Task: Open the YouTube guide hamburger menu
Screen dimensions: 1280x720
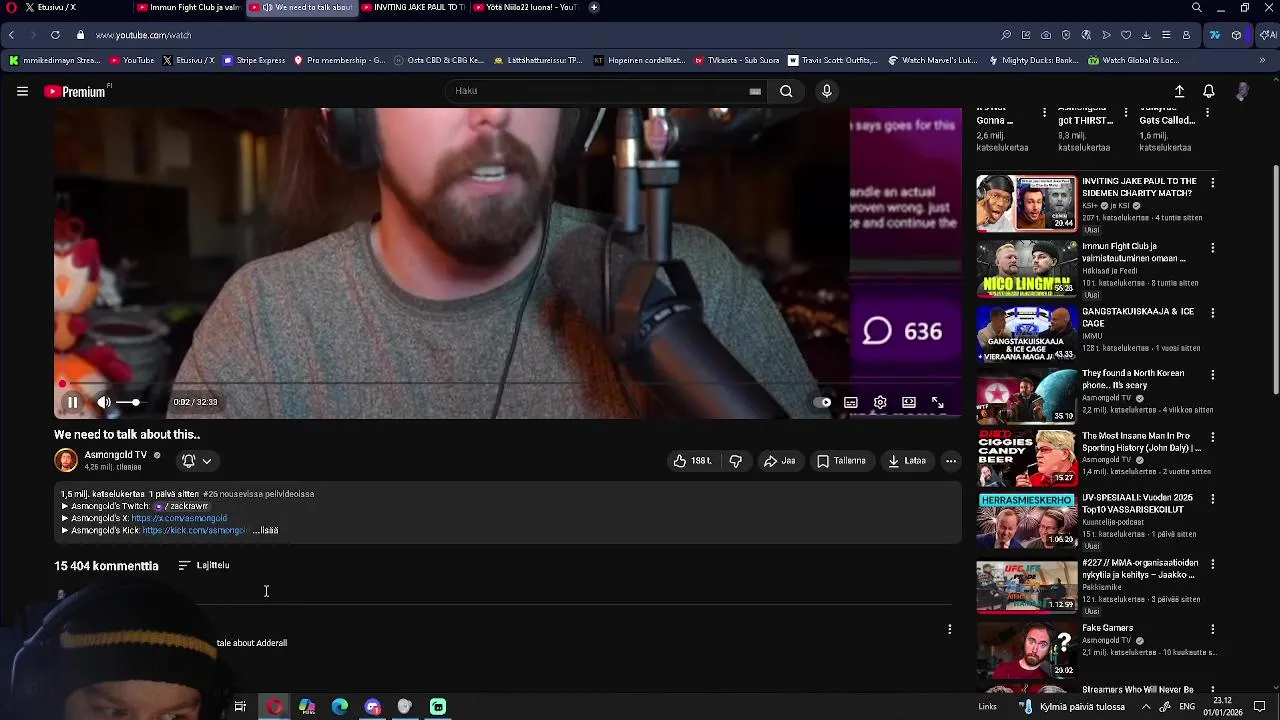Action: pyautogui.click(x=22, y=91)
